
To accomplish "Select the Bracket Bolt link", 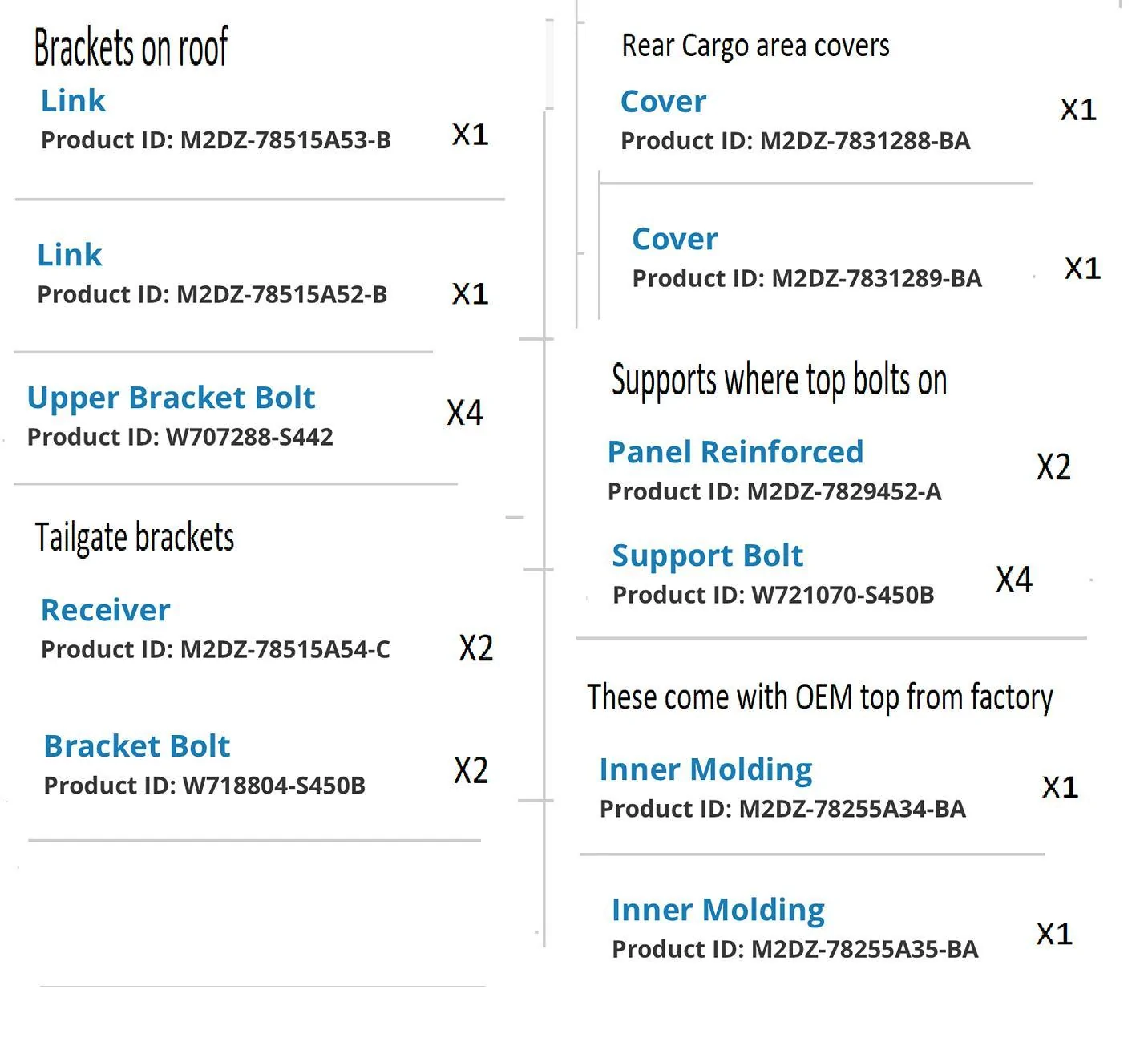I will (136, 746).
